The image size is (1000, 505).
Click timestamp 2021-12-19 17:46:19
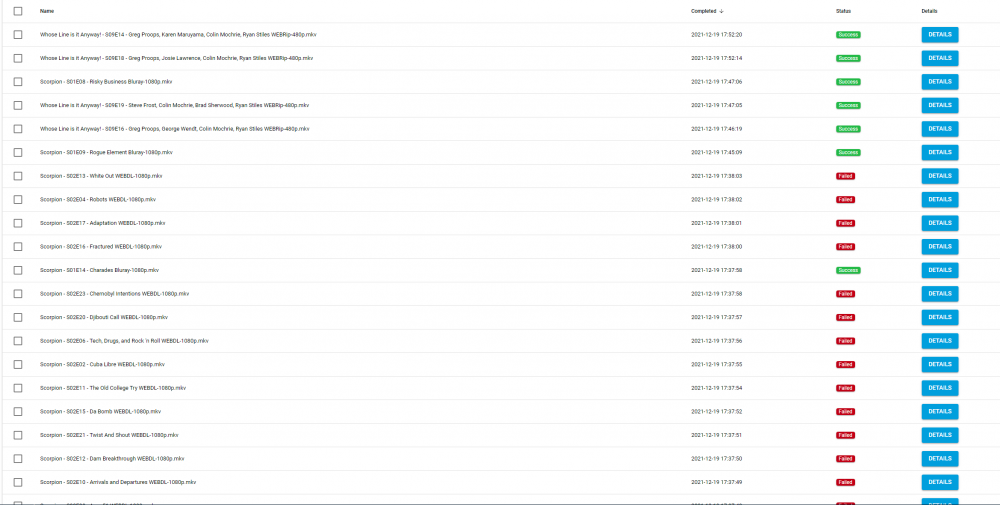point(716,129)
